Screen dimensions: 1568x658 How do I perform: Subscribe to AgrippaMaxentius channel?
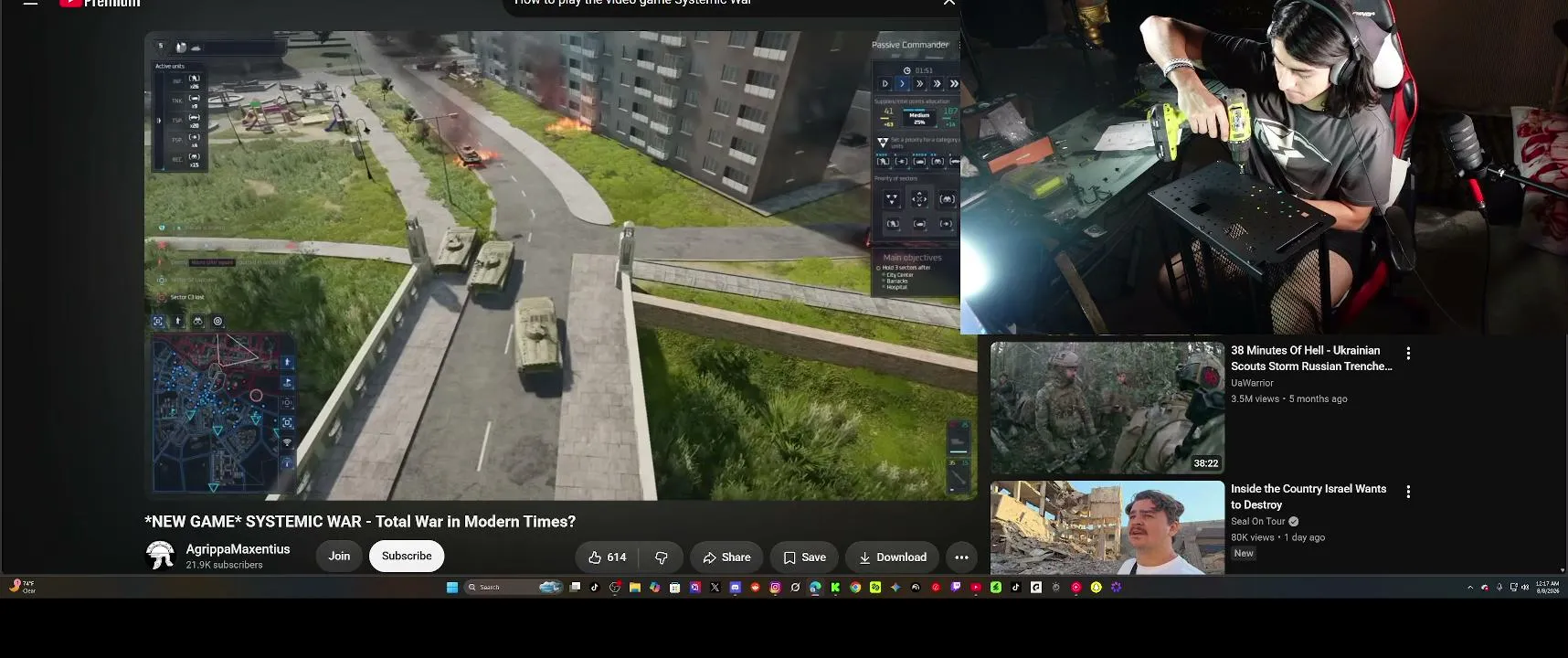407,557
